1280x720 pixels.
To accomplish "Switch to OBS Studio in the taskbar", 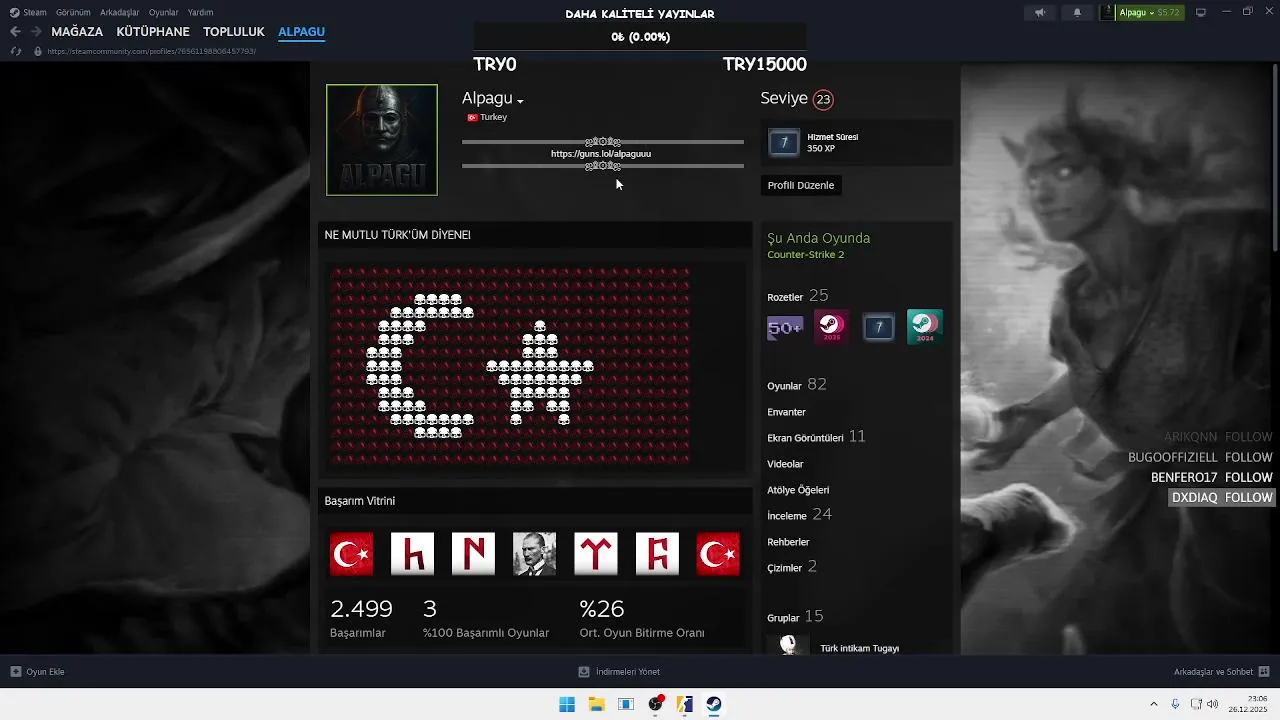I will [x=655, y=704].
